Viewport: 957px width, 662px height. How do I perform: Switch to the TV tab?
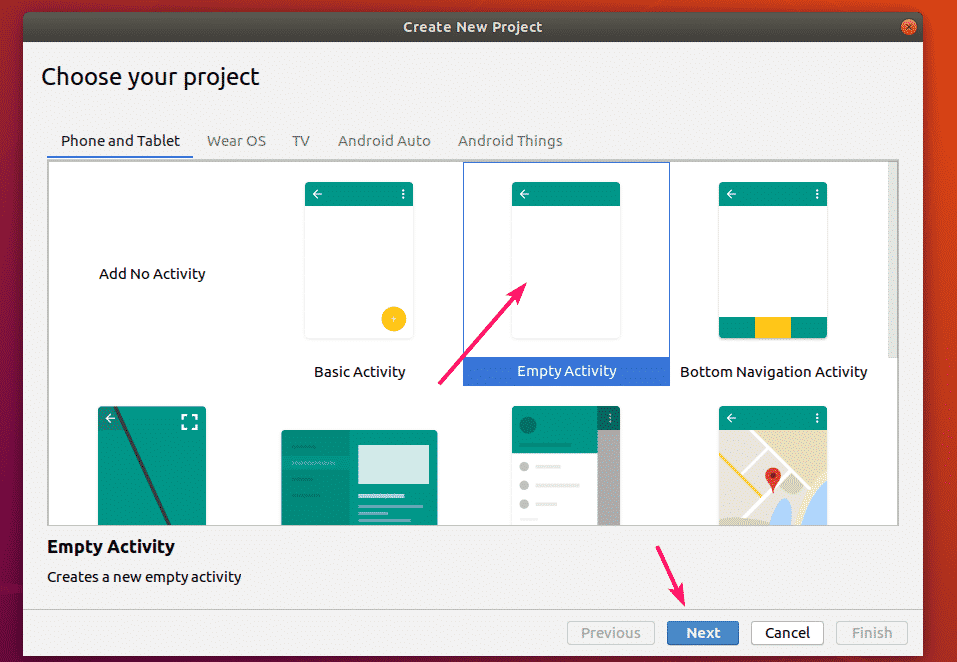(300, 141)
